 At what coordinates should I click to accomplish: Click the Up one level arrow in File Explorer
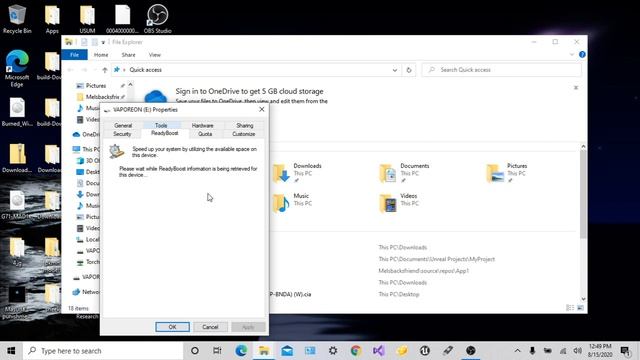105,70
